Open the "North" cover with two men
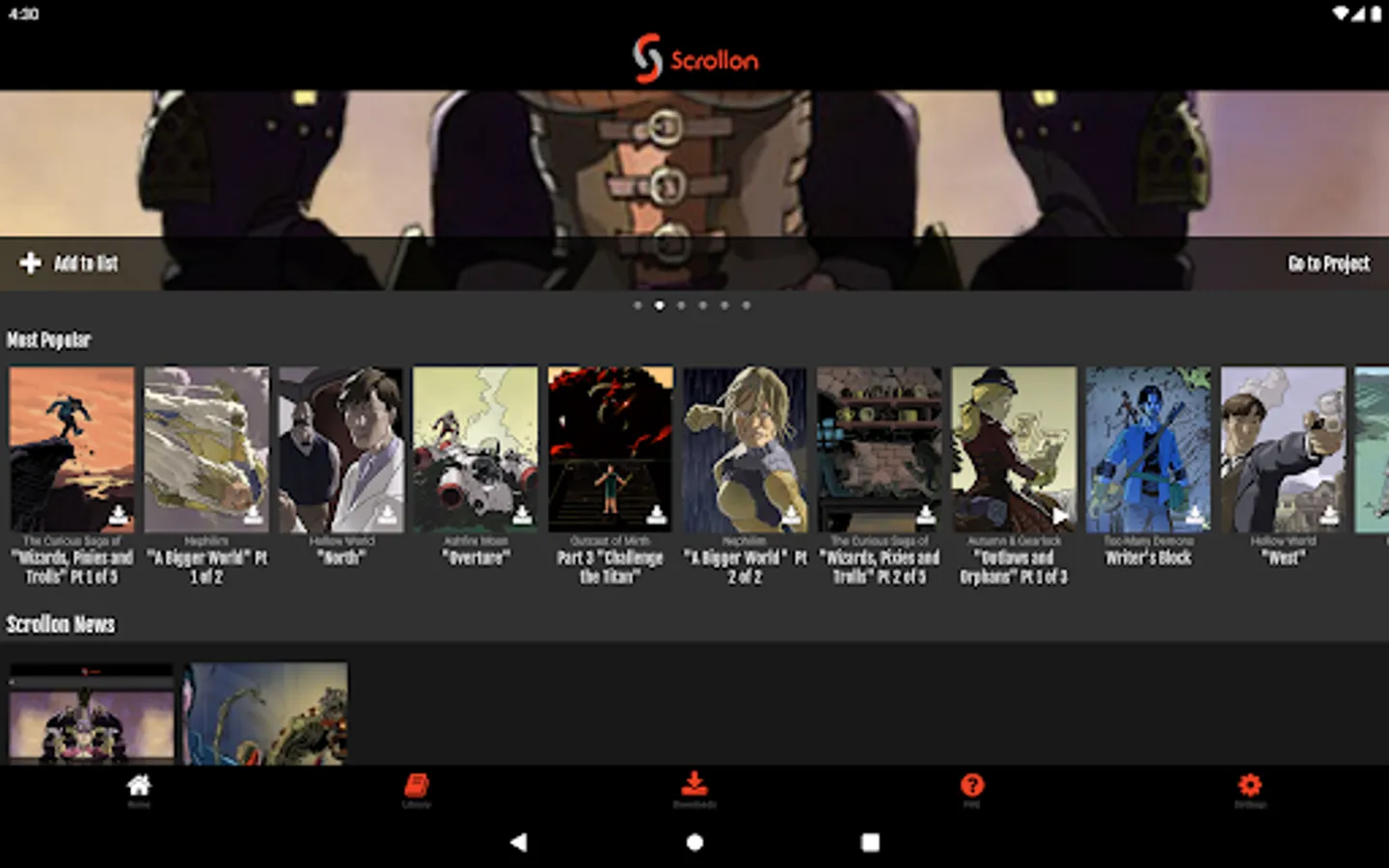 click(x=341, y=449)
